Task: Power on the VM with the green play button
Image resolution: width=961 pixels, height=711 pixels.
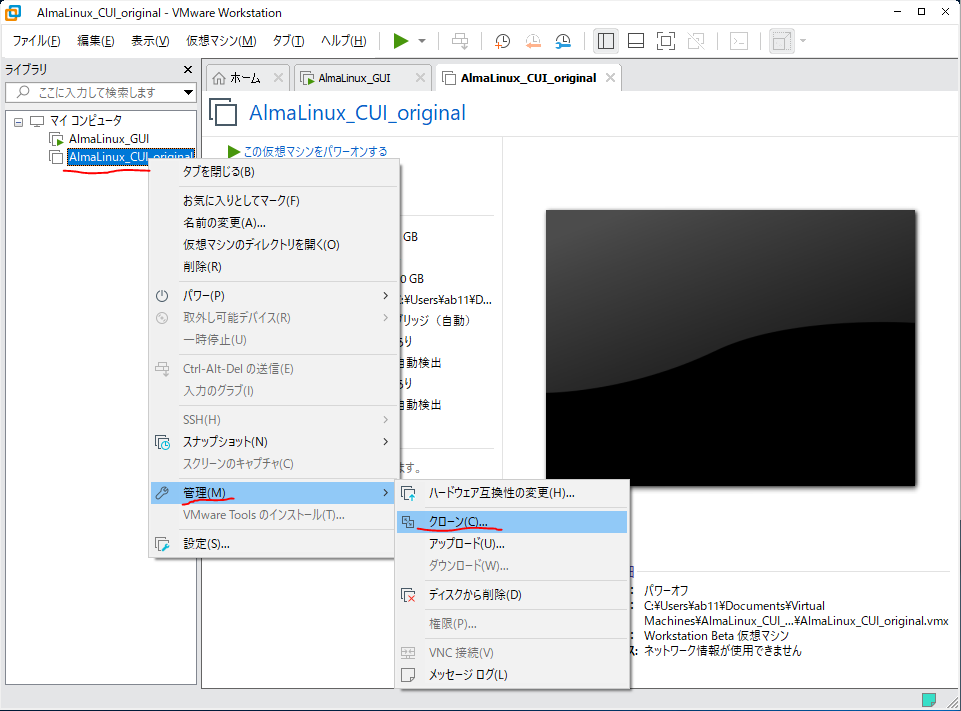Action: tap(401, 41)
